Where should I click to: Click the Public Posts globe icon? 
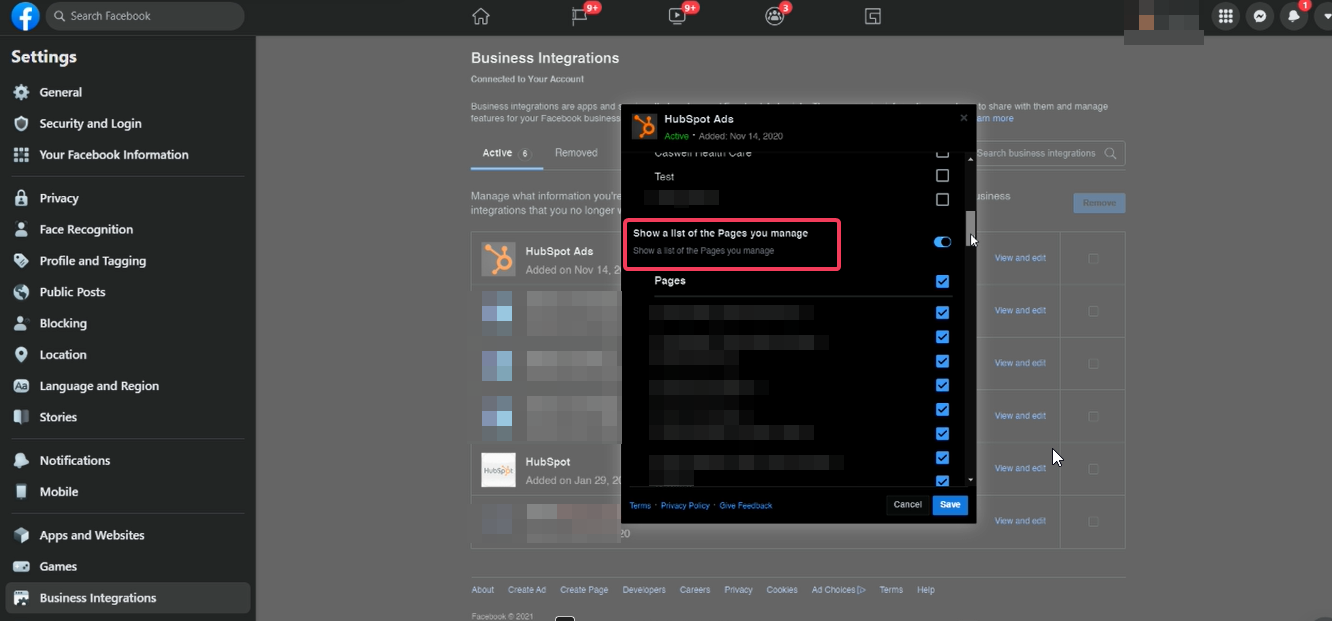(x=21, y=292)
